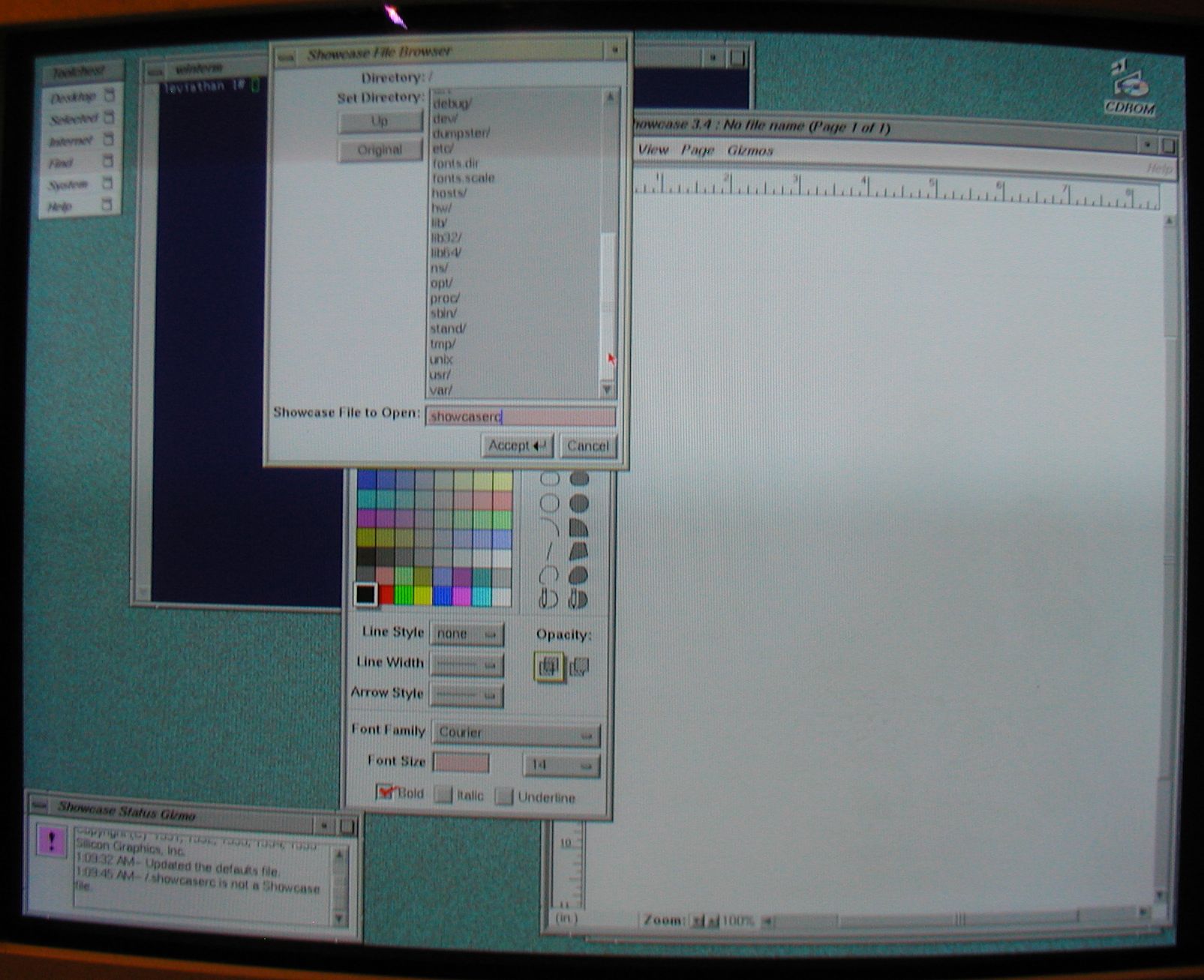
Task: Select the filled polygon tool
Action: tap(578, 552)
